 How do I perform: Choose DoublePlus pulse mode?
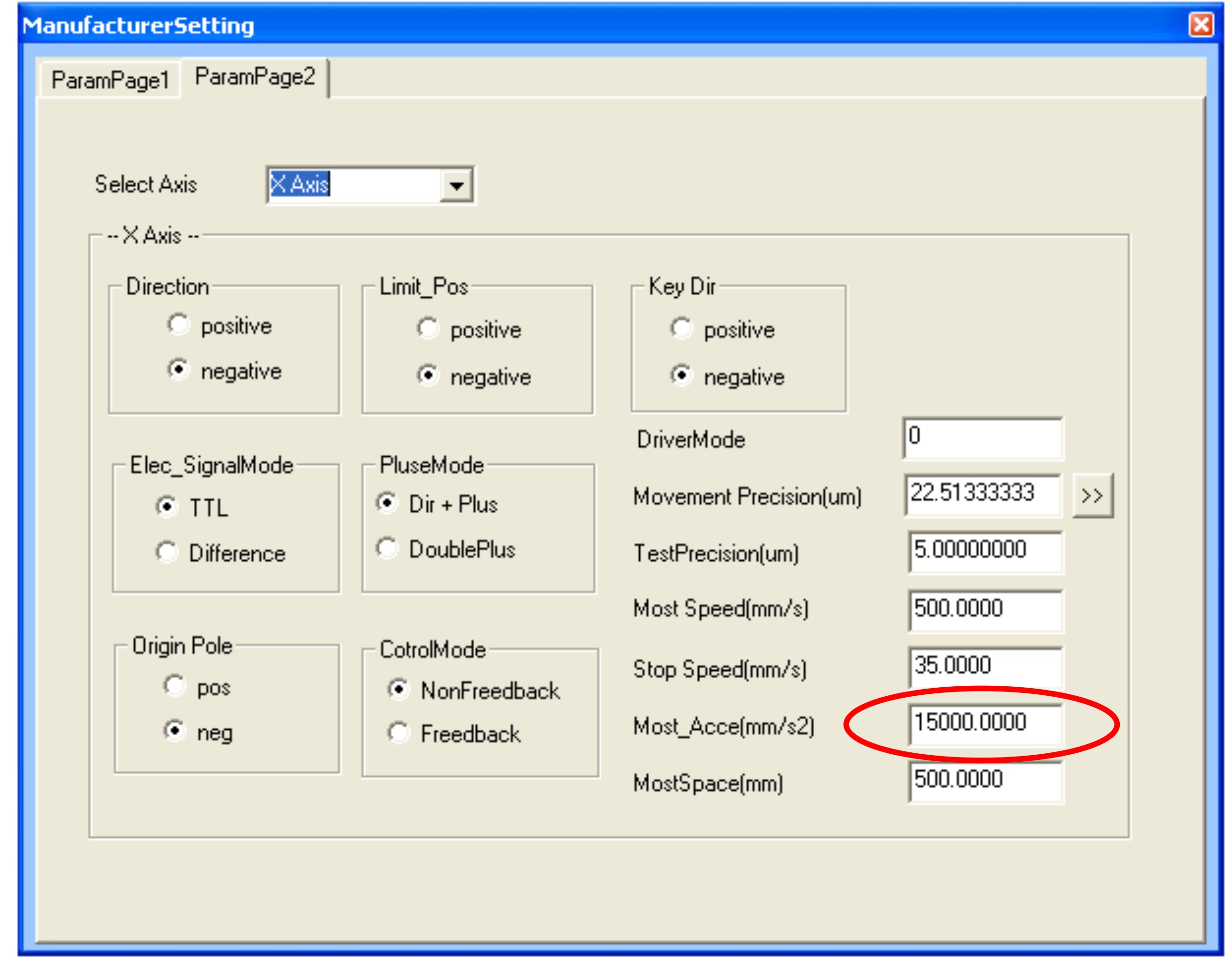(387, 548)
